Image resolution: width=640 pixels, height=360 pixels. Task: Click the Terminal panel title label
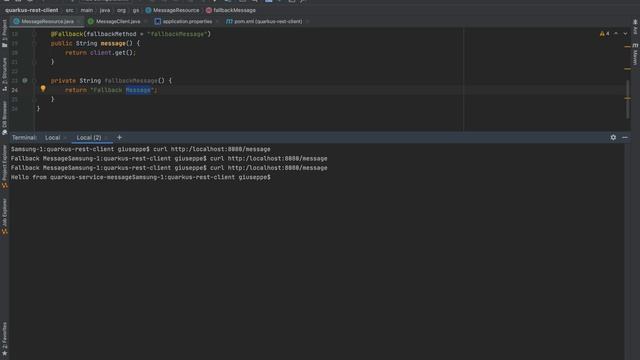click(24, 138)
